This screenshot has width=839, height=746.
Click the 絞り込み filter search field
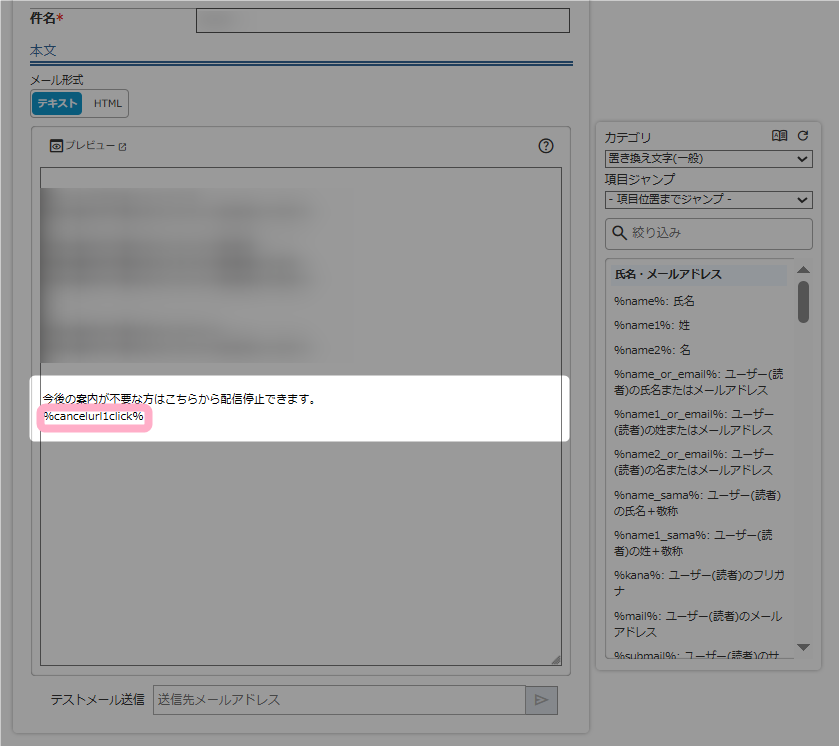point(708,233)
